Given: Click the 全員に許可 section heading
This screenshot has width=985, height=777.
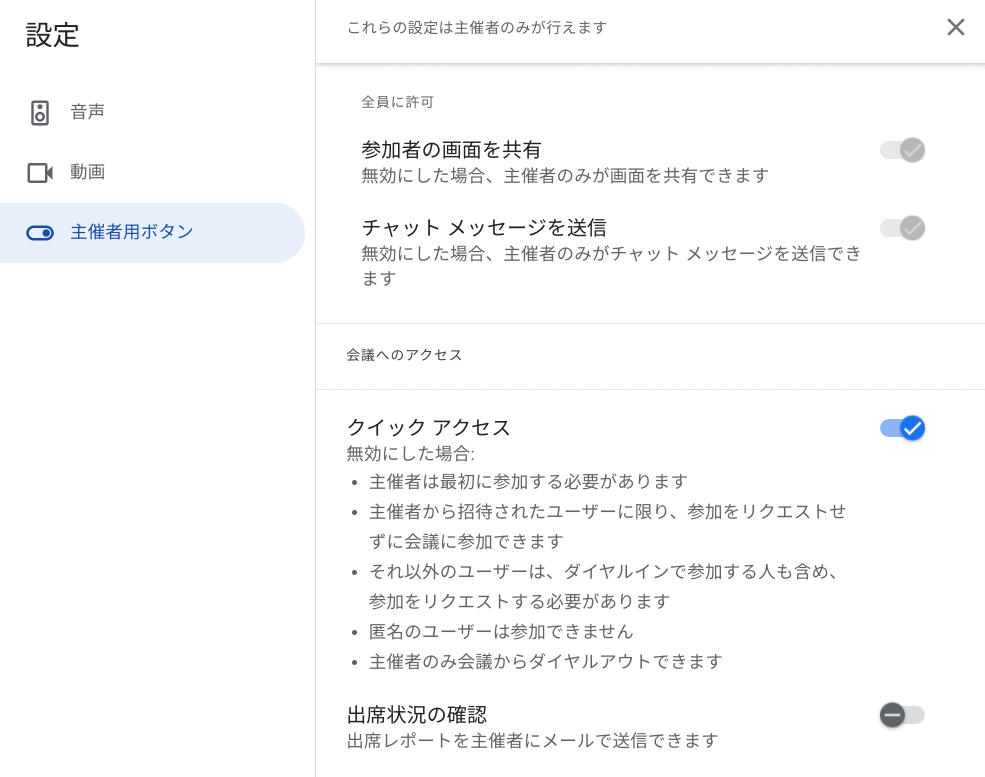Looking at the screenshot, I should click(397, 102).
